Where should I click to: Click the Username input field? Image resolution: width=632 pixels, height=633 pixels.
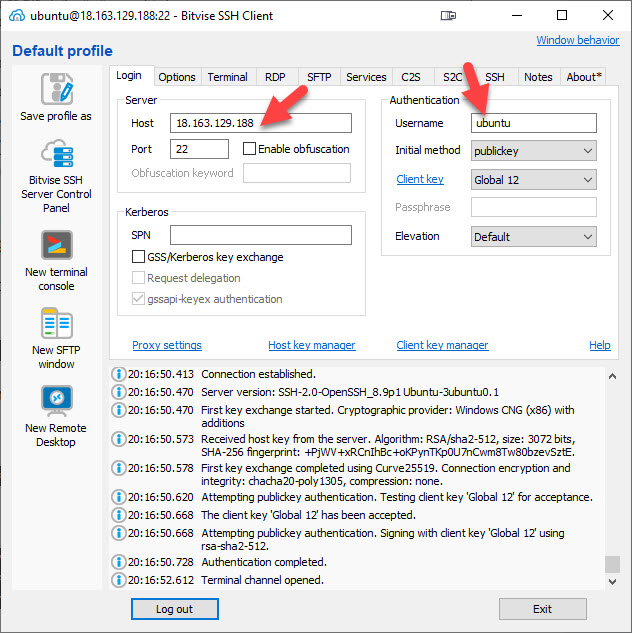point(534,123)
